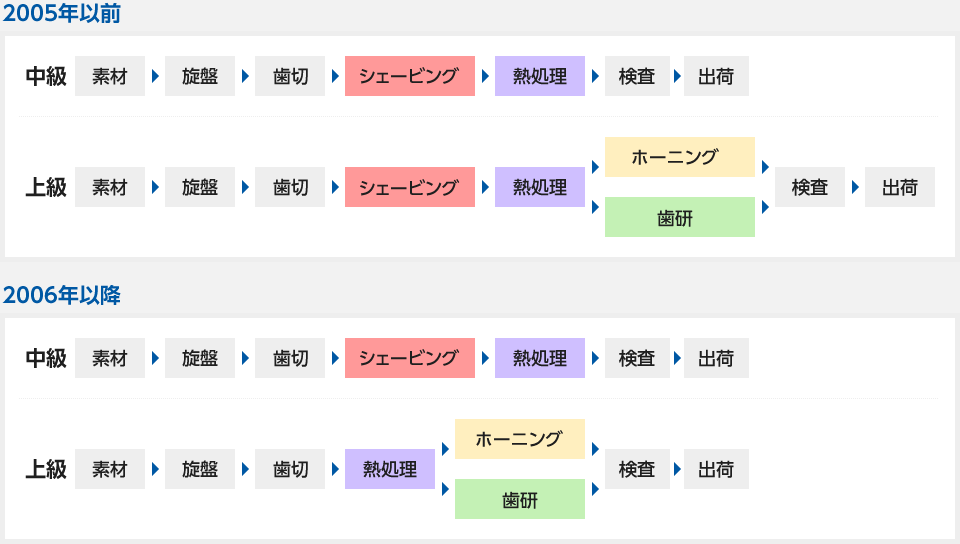The height and width of the screenshot is (544, 960).
Task: Select the purple 熱処理 box in 2005 中級 row
Action: (x=539, y=76)
